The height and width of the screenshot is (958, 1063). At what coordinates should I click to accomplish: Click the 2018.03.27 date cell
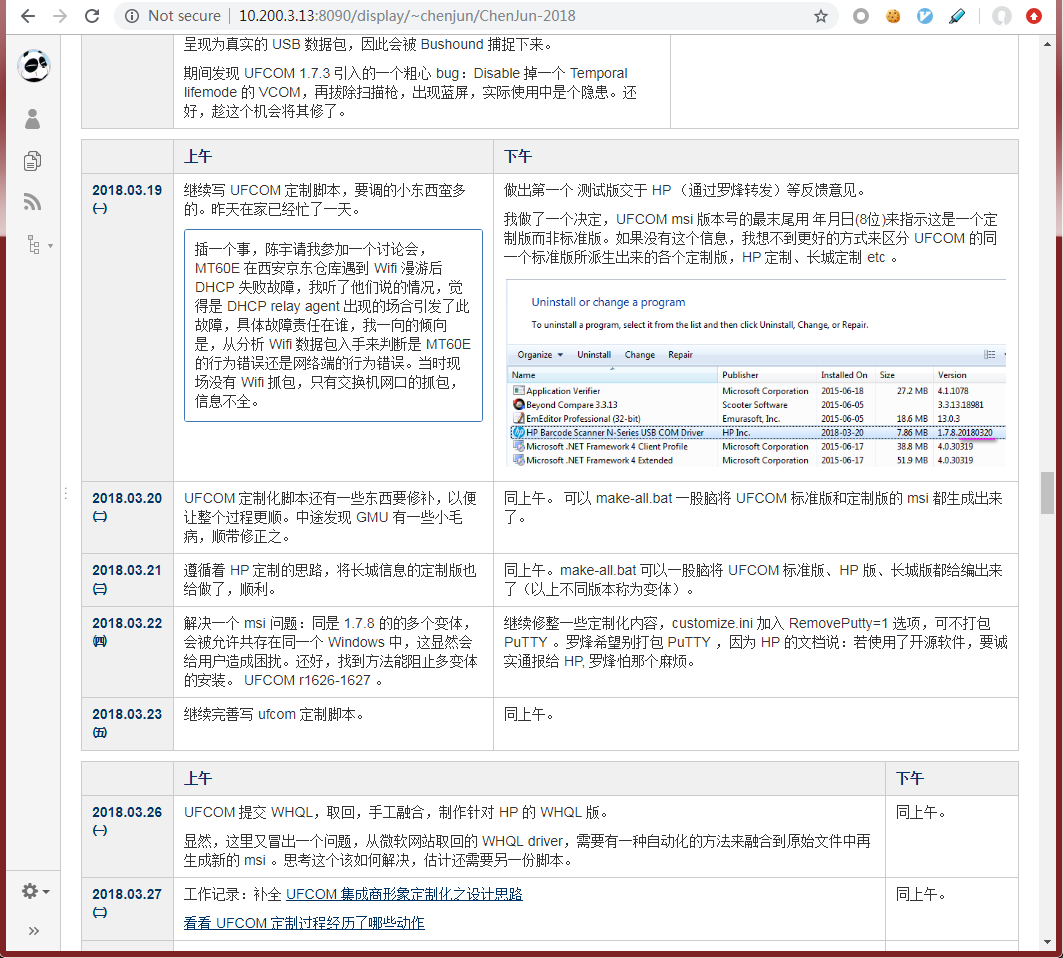127,909
